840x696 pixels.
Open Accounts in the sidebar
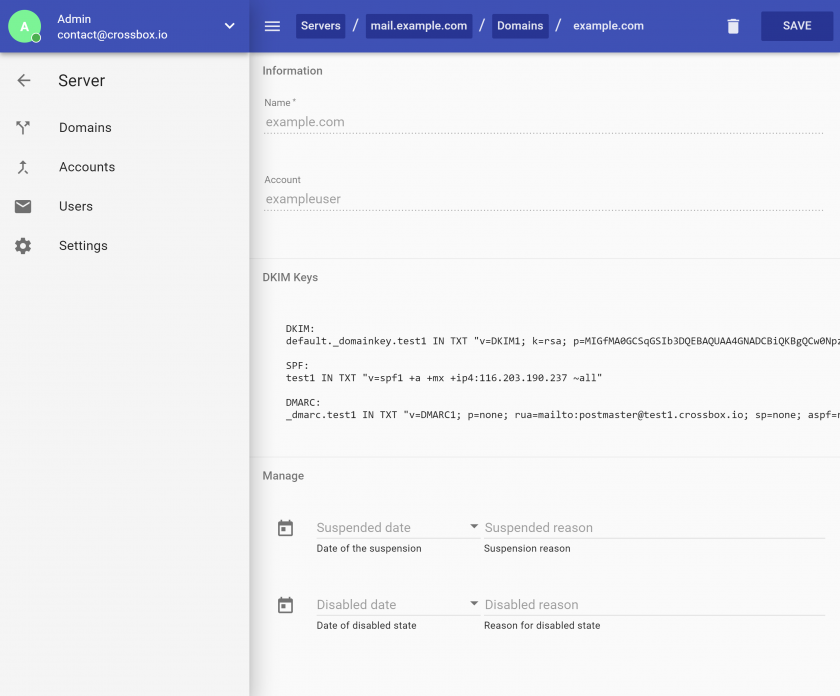[87, 167]
